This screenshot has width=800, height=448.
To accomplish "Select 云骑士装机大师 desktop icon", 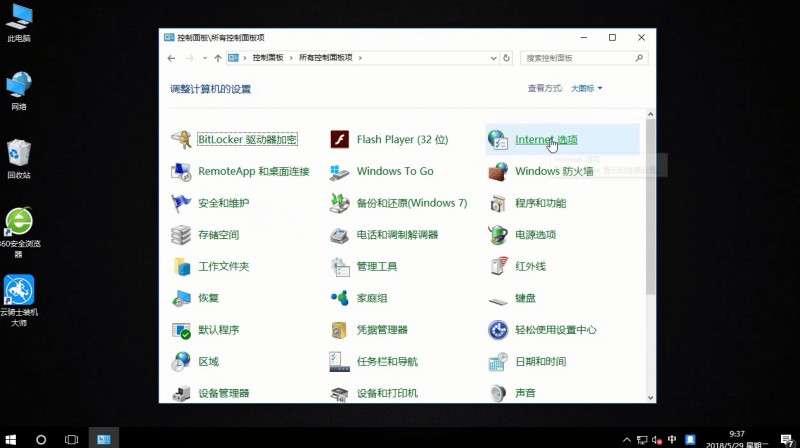I will 19,301.
